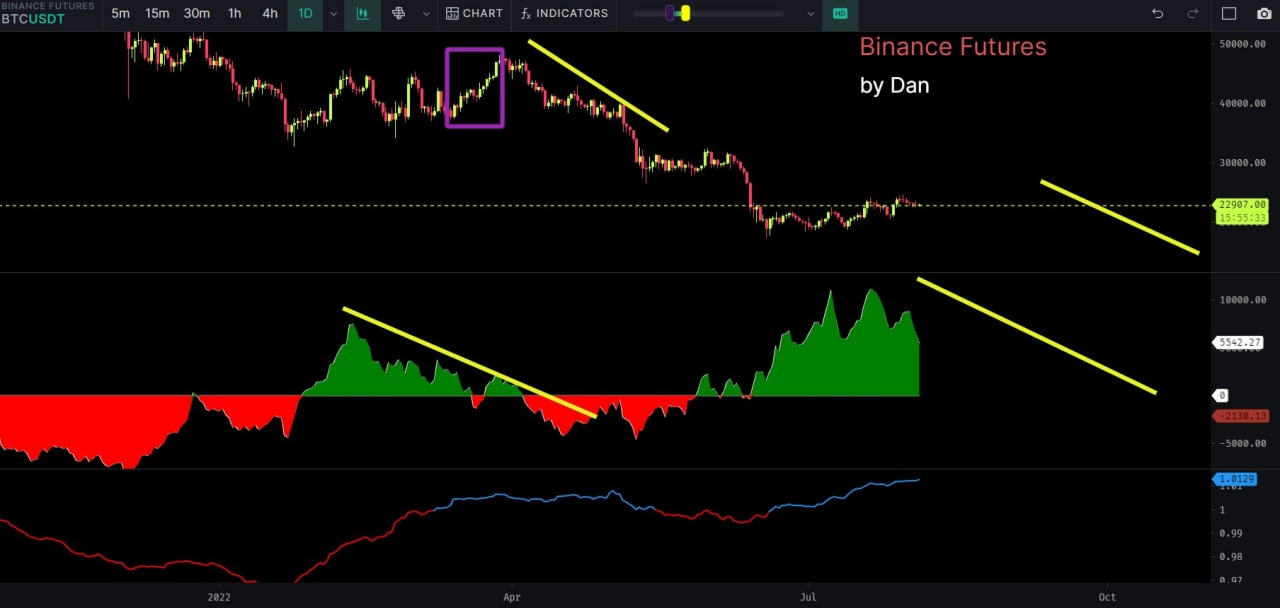Click the Apr label on the time axis
This screenshot has height=608, width=1280.
tap(512, 597)
